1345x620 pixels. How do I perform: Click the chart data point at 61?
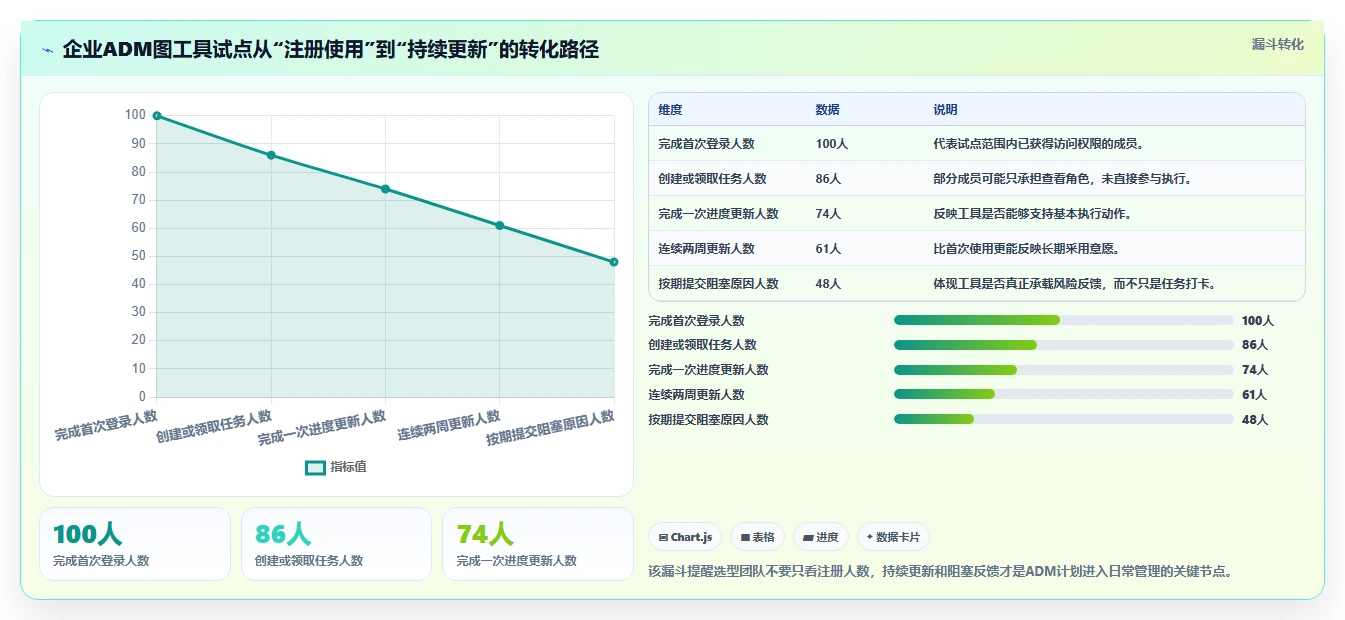click(x=500, y=225)
